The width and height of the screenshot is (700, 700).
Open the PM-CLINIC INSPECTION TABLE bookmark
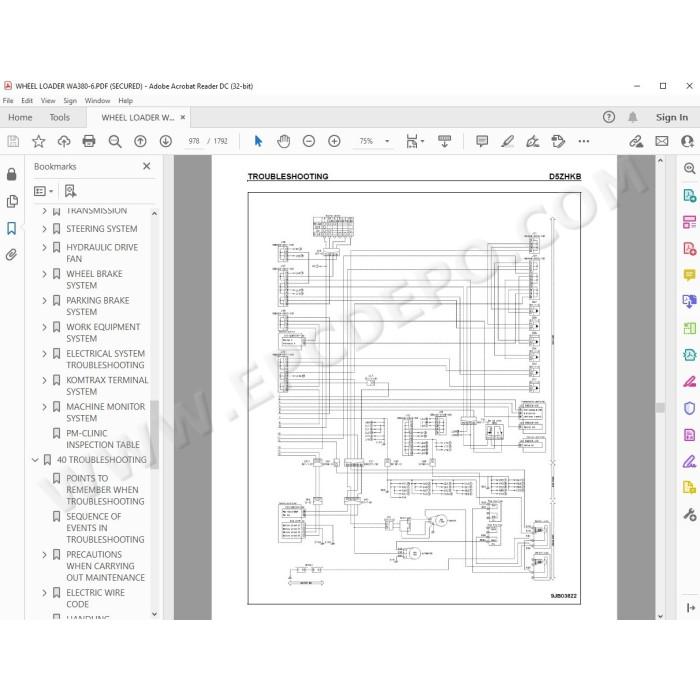point(103,439)
